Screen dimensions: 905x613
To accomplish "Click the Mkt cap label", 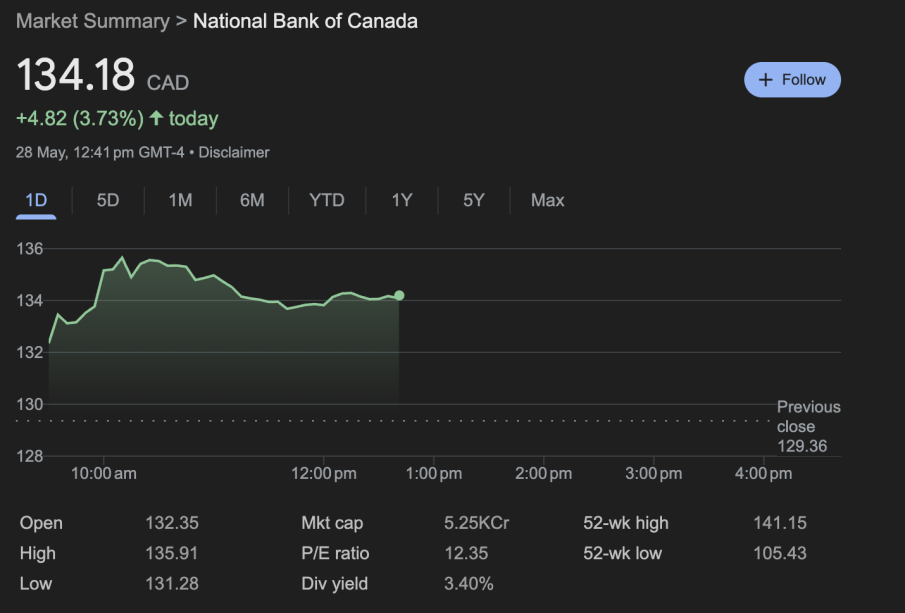I will (332, 523).
